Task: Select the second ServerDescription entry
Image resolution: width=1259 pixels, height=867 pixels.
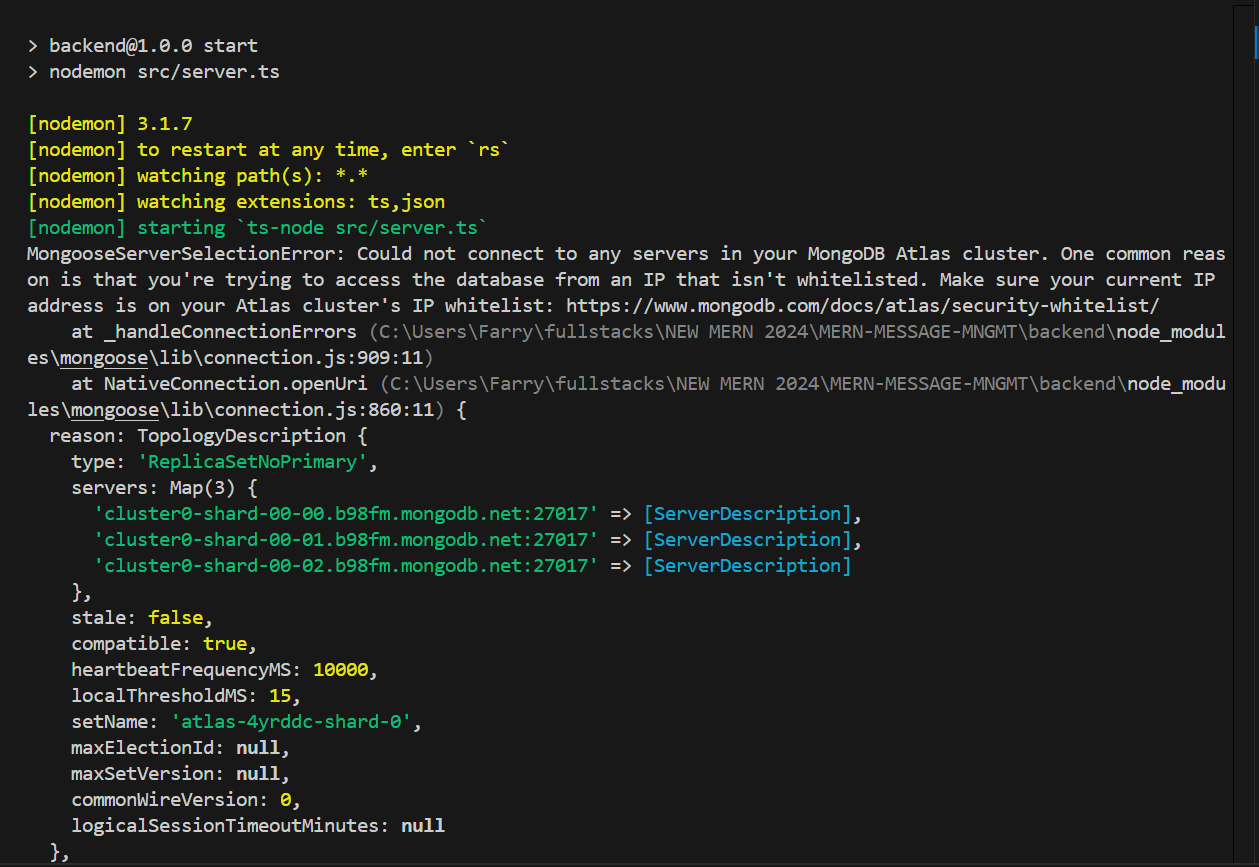Action: coord(748,539)
